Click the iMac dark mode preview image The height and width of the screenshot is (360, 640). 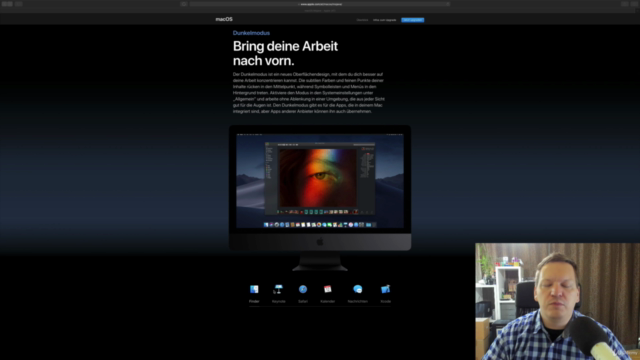point(320,198)
